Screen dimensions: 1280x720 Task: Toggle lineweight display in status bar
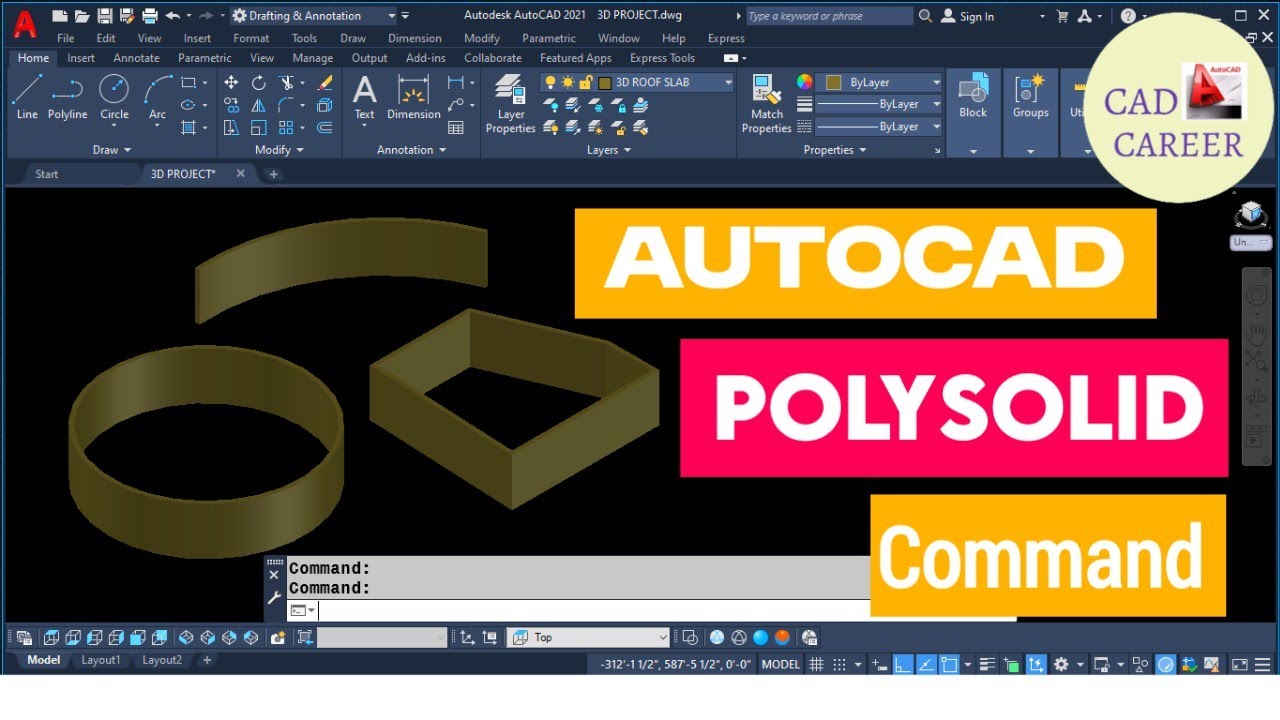coord(988,664)
